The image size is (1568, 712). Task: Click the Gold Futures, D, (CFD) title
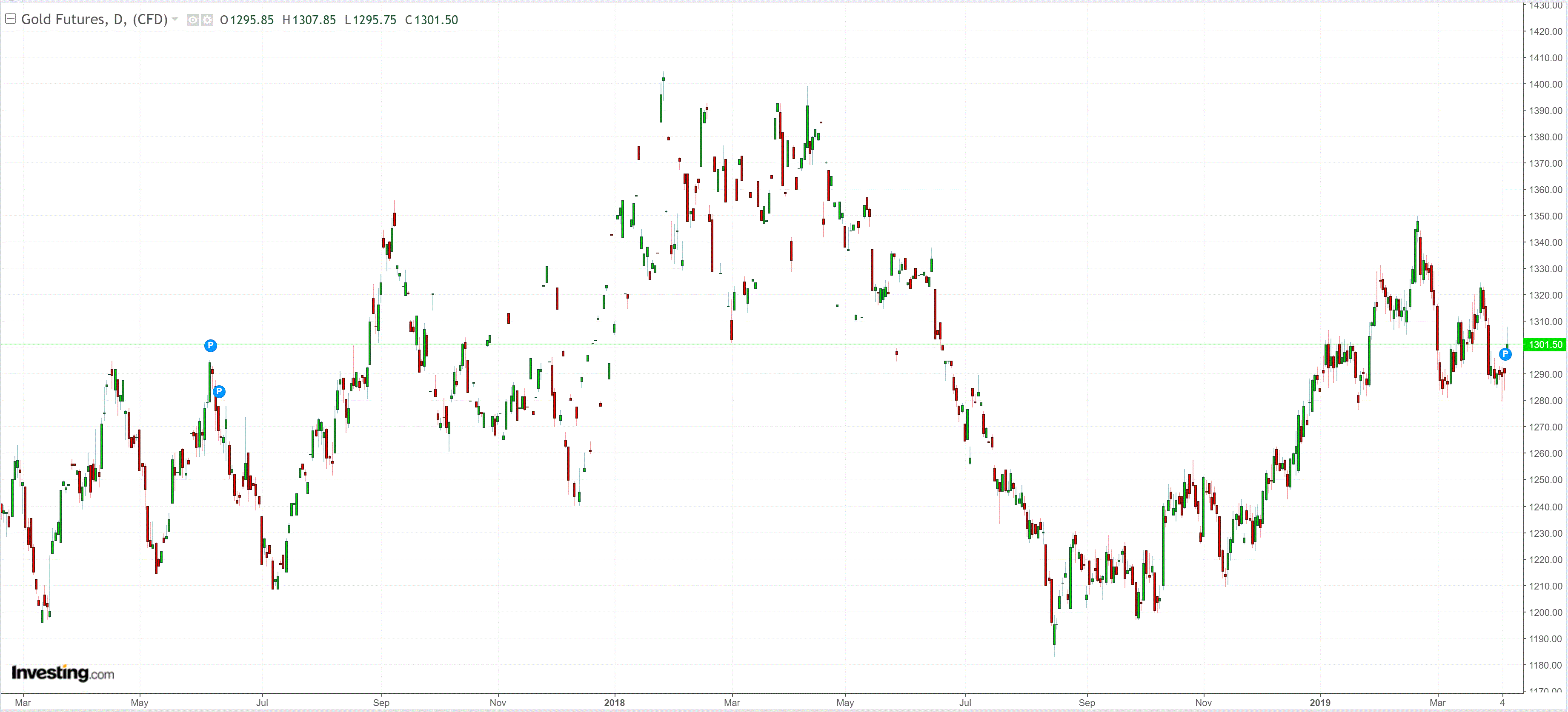pyautogui.click(x=94, y=20)
